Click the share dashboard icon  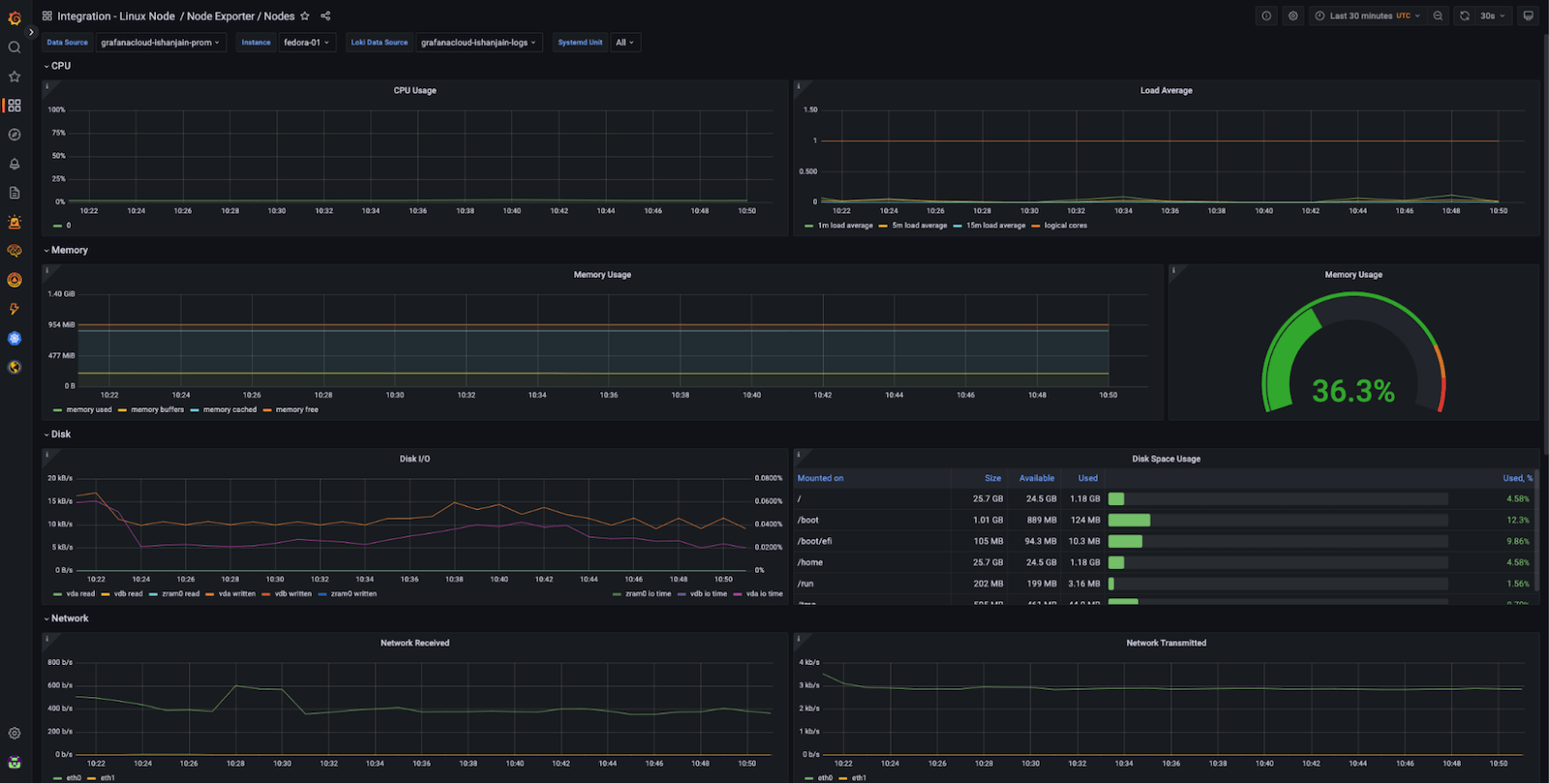325,16
